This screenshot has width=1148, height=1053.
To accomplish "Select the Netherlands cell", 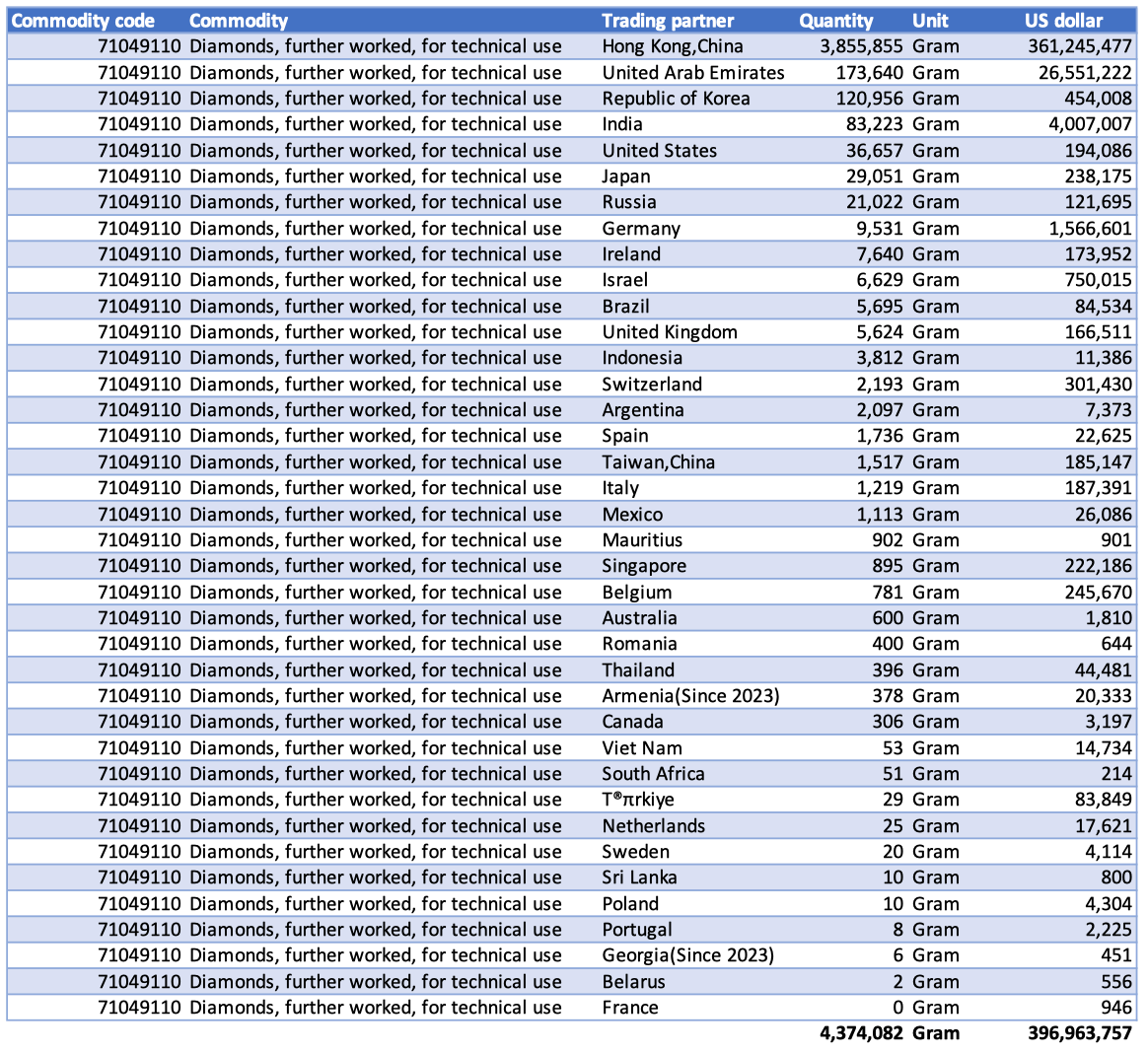I will click(653, 826).
